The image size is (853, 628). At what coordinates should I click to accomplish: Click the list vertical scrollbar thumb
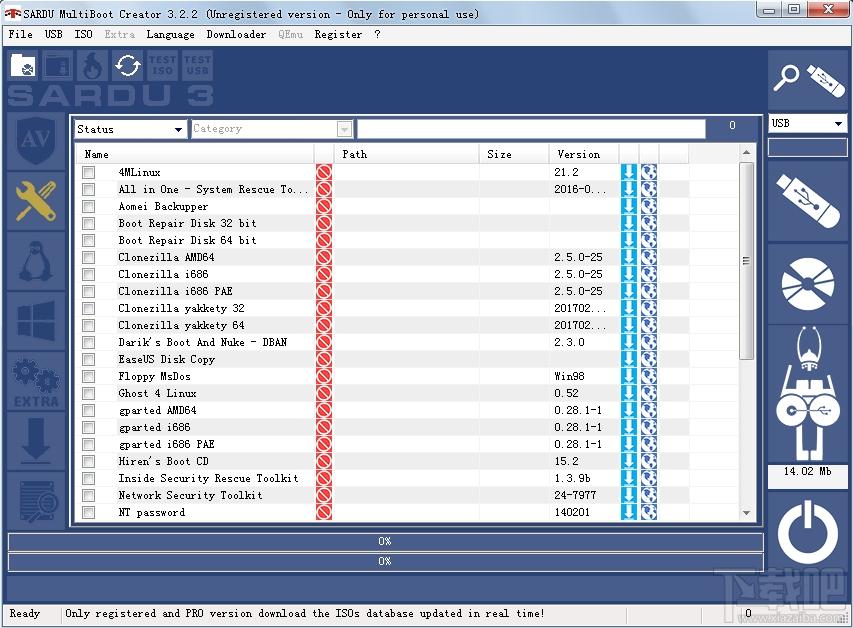click(x=746, y=261)
